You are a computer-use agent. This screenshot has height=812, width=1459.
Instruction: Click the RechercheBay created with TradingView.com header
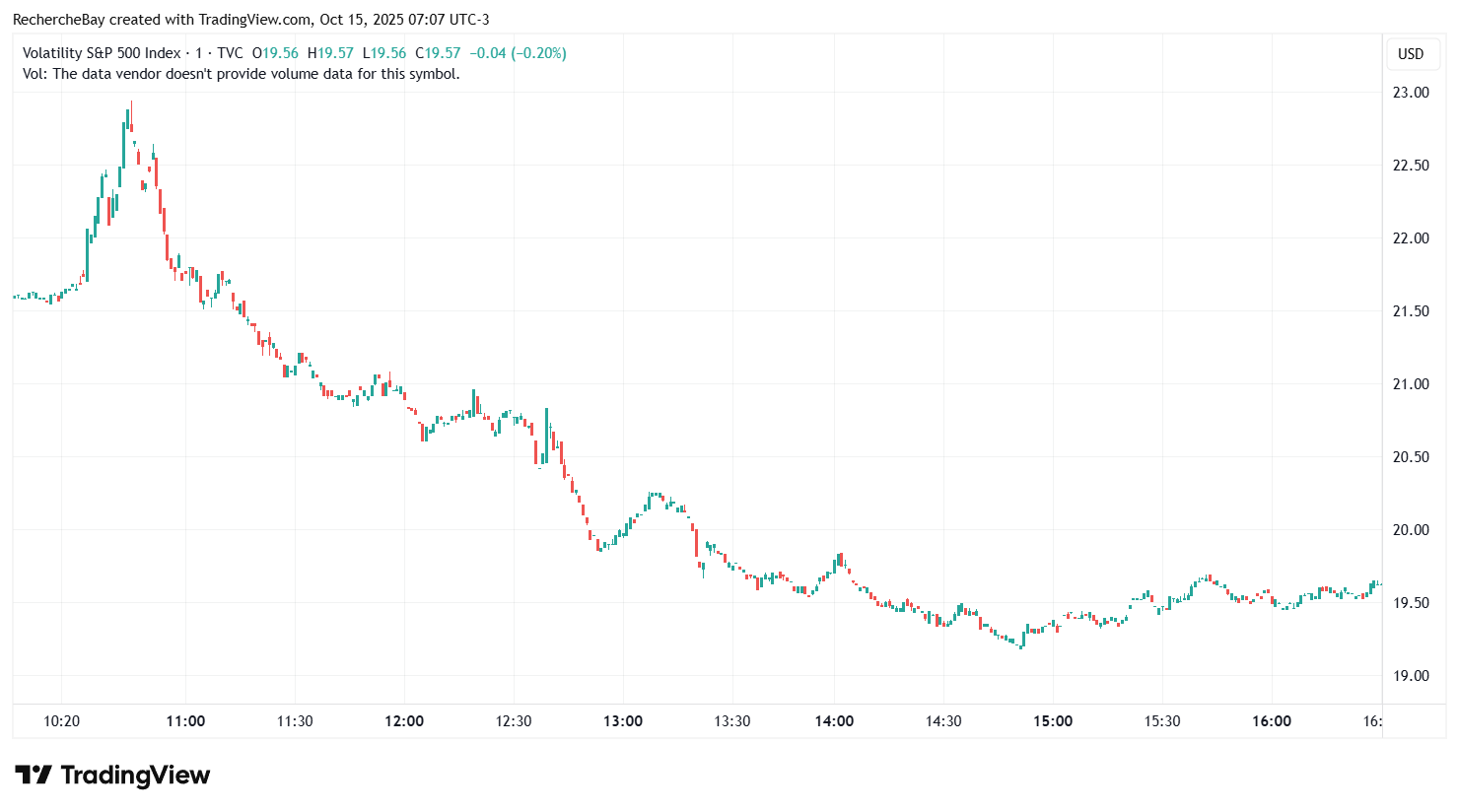point(250,20)
